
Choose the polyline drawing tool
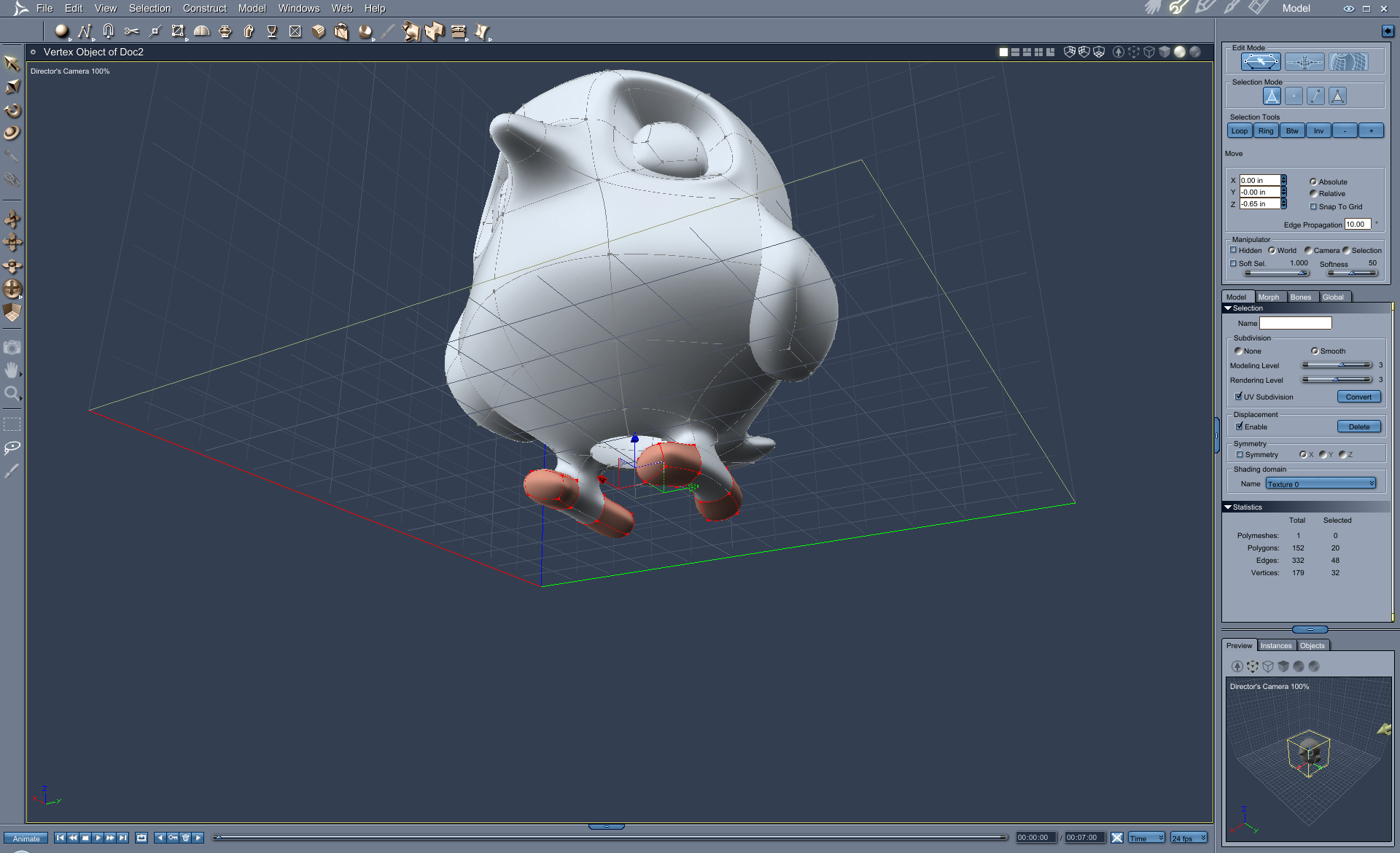point(85,31)
